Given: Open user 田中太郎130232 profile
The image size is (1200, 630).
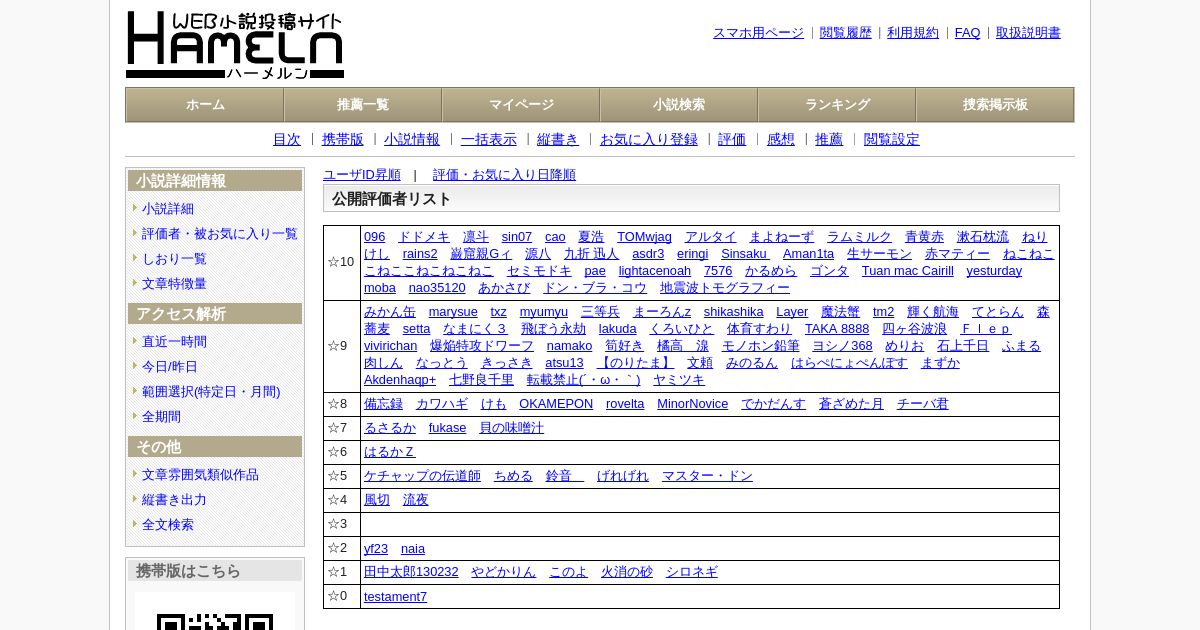Looking at the screenshot, I should [x=411, y=573].
